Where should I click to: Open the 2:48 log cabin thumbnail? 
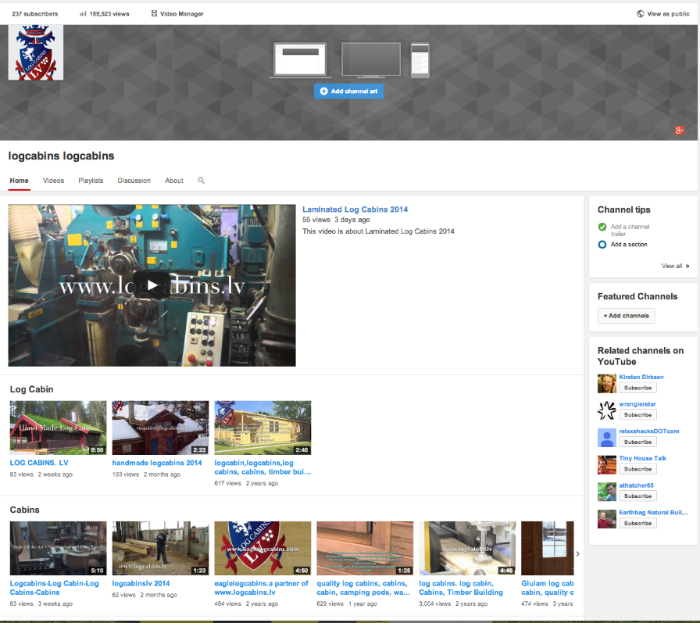(x=262, y=428)
